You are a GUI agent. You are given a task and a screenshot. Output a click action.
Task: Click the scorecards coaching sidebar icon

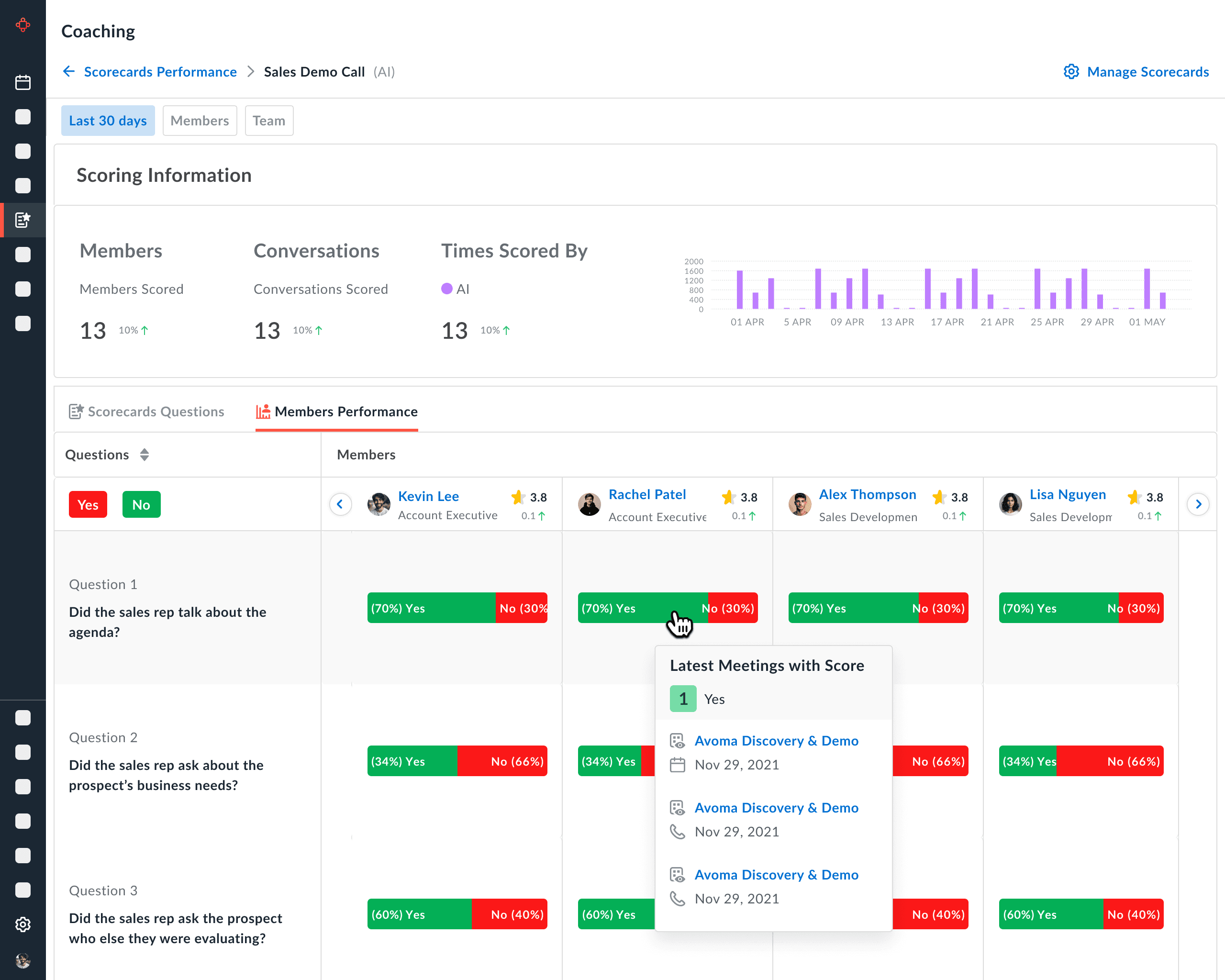pyautogui.click(x=22, y=220)
